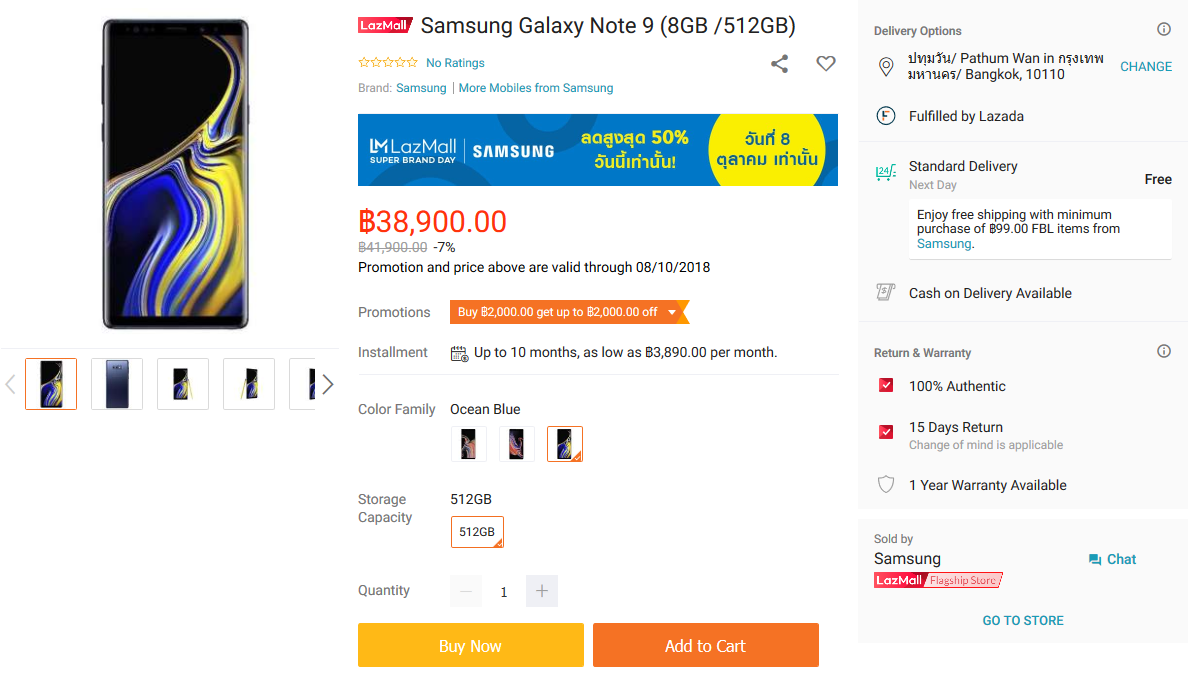Viewport: 1188px width, 683px height.
Task: Toggle the 15 Days Return checkbox
Action: pyautogui.click(x=886, y=432)
